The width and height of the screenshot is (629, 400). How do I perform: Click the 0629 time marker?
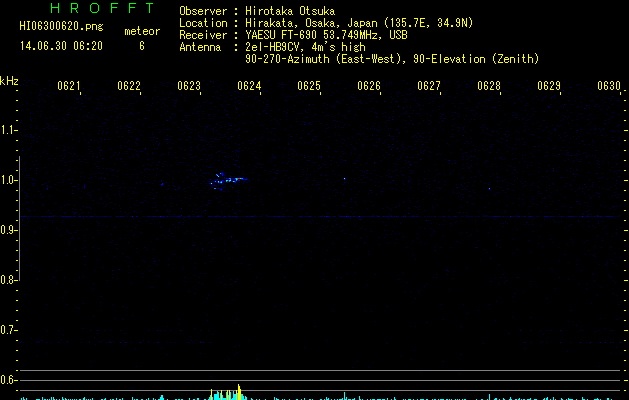pyautogui.click(x=549, y=86)
